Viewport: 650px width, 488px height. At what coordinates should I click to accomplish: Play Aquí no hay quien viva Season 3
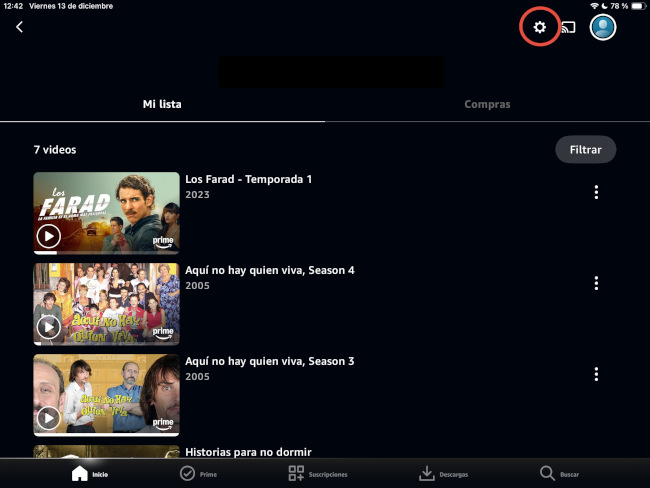pos(48,418)
